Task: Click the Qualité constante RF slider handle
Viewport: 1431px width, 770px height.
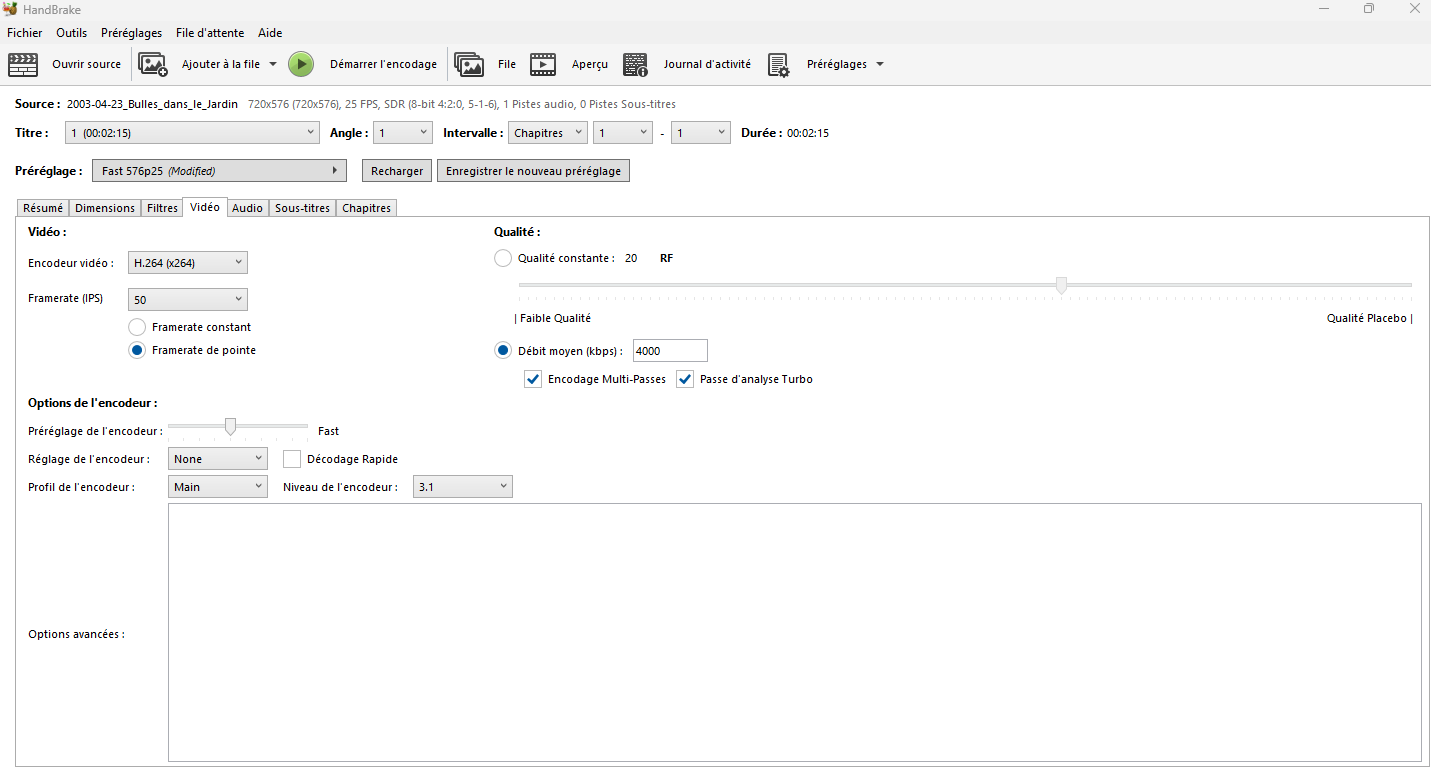Action: 1061,286
